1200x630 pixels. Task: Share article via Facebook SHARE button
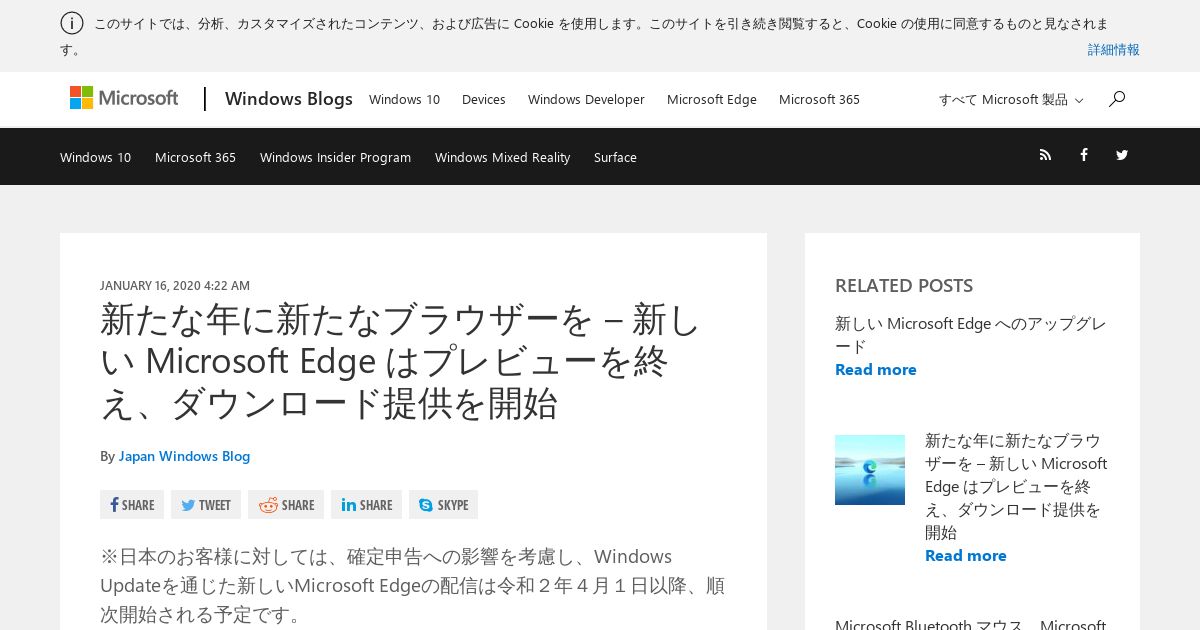click(x=132, y=505)
